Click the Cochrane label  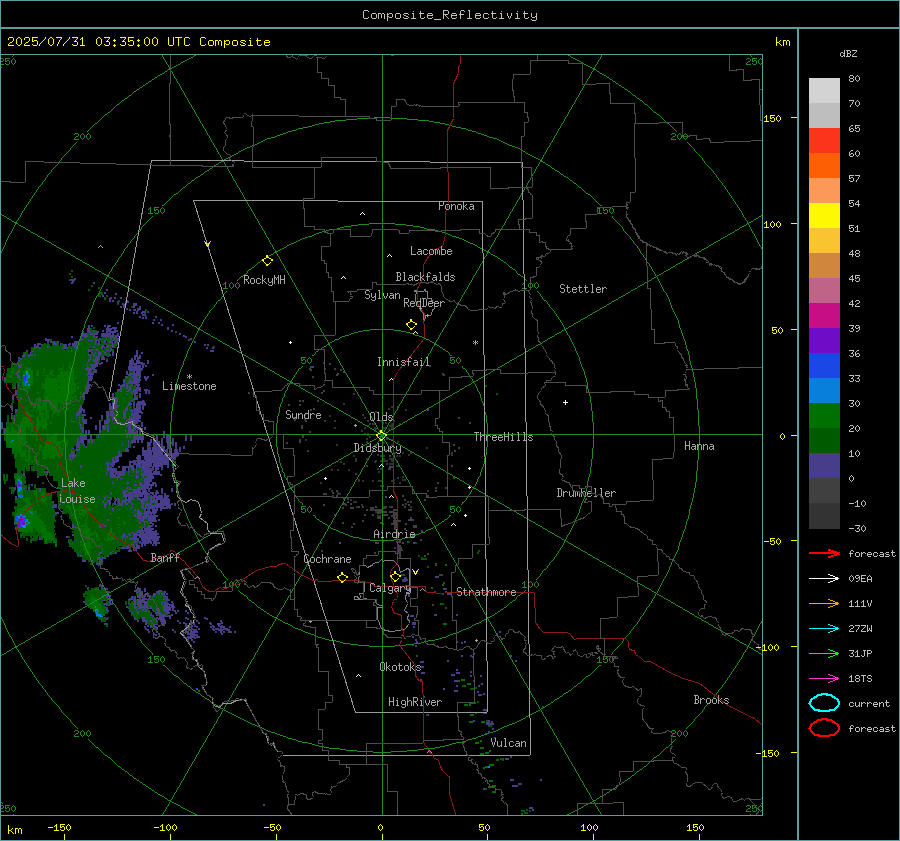[327, 559]
